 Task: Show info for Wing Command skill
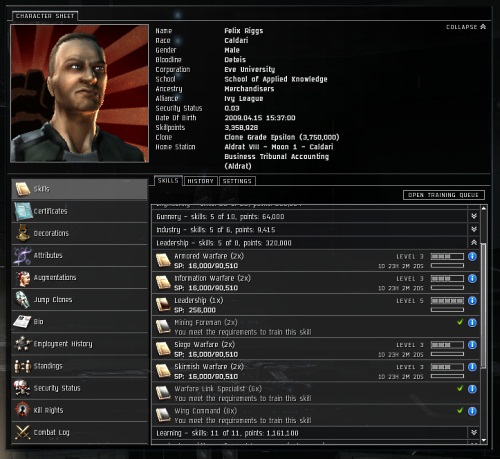click(472, 411)
